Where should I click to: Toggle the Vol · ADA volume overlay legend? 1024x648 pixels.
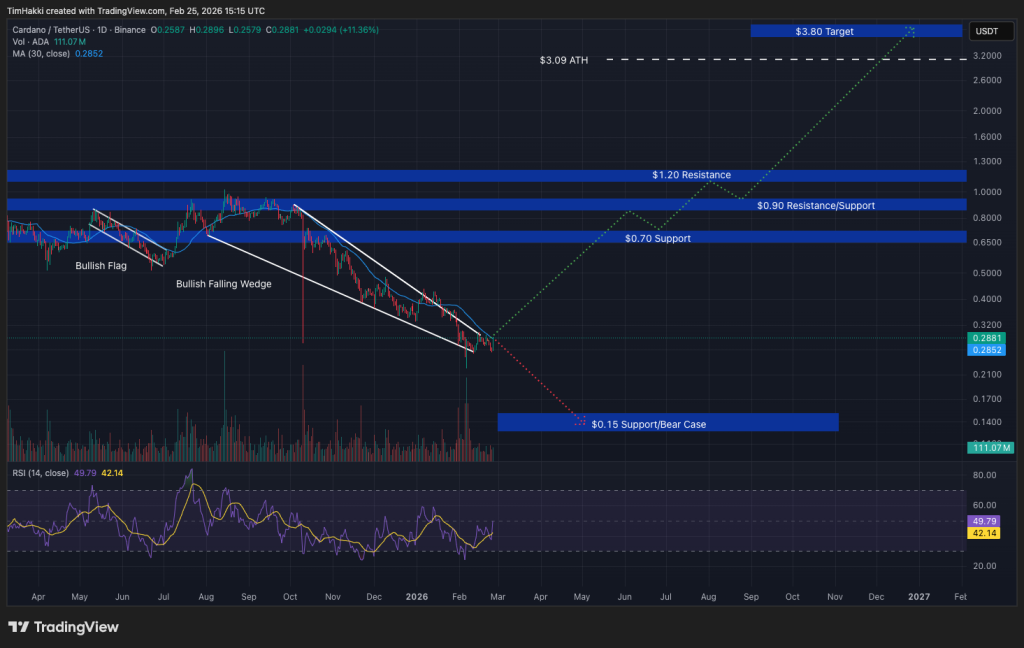30,42
